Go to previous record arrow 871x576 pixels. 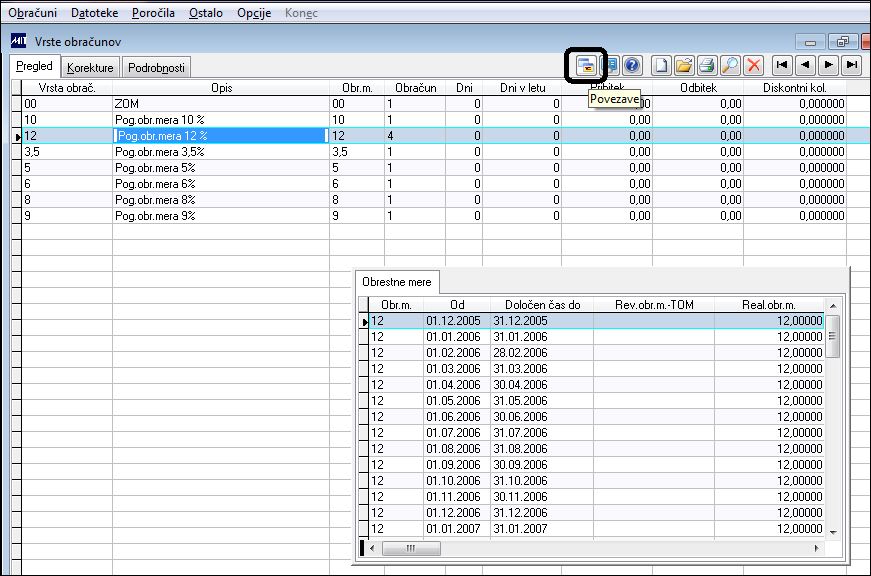click(805, 66)
